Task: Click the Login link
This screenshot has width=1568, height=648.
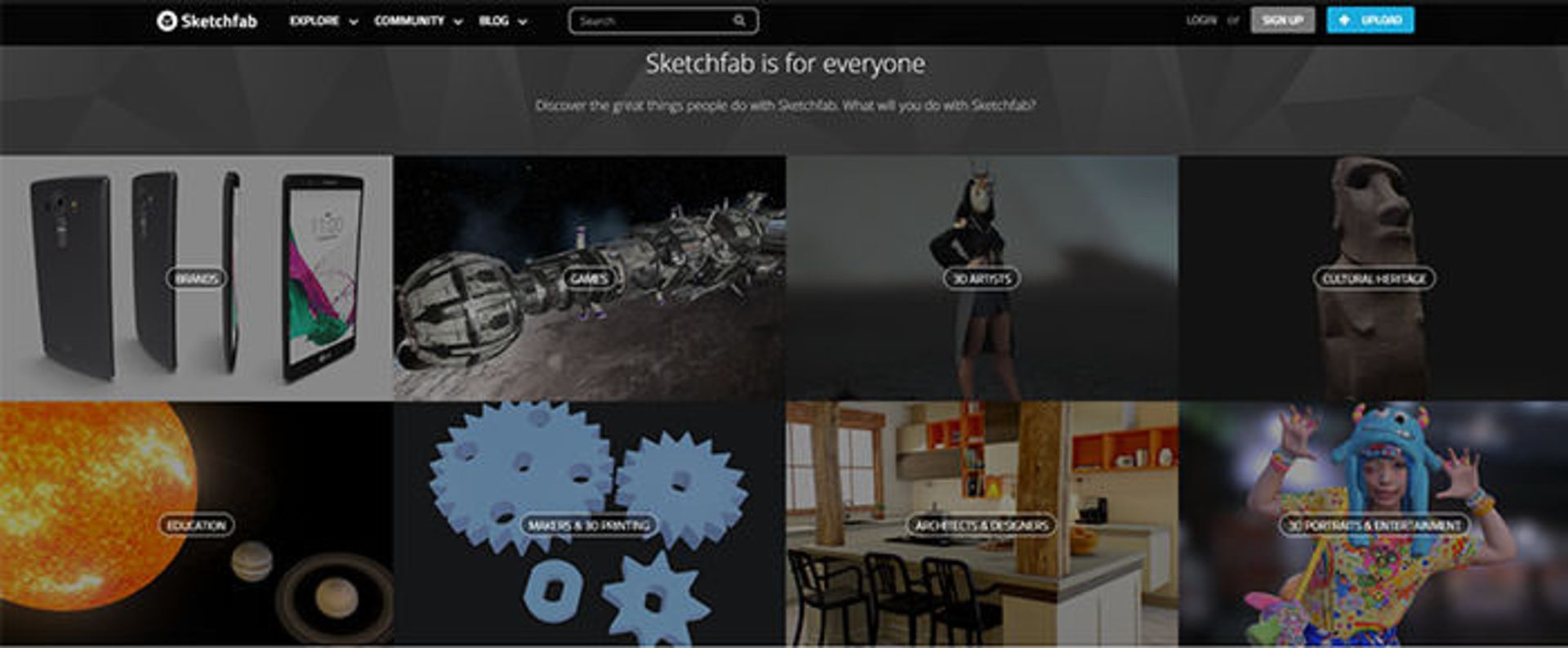Action: tap(1200, 20)
